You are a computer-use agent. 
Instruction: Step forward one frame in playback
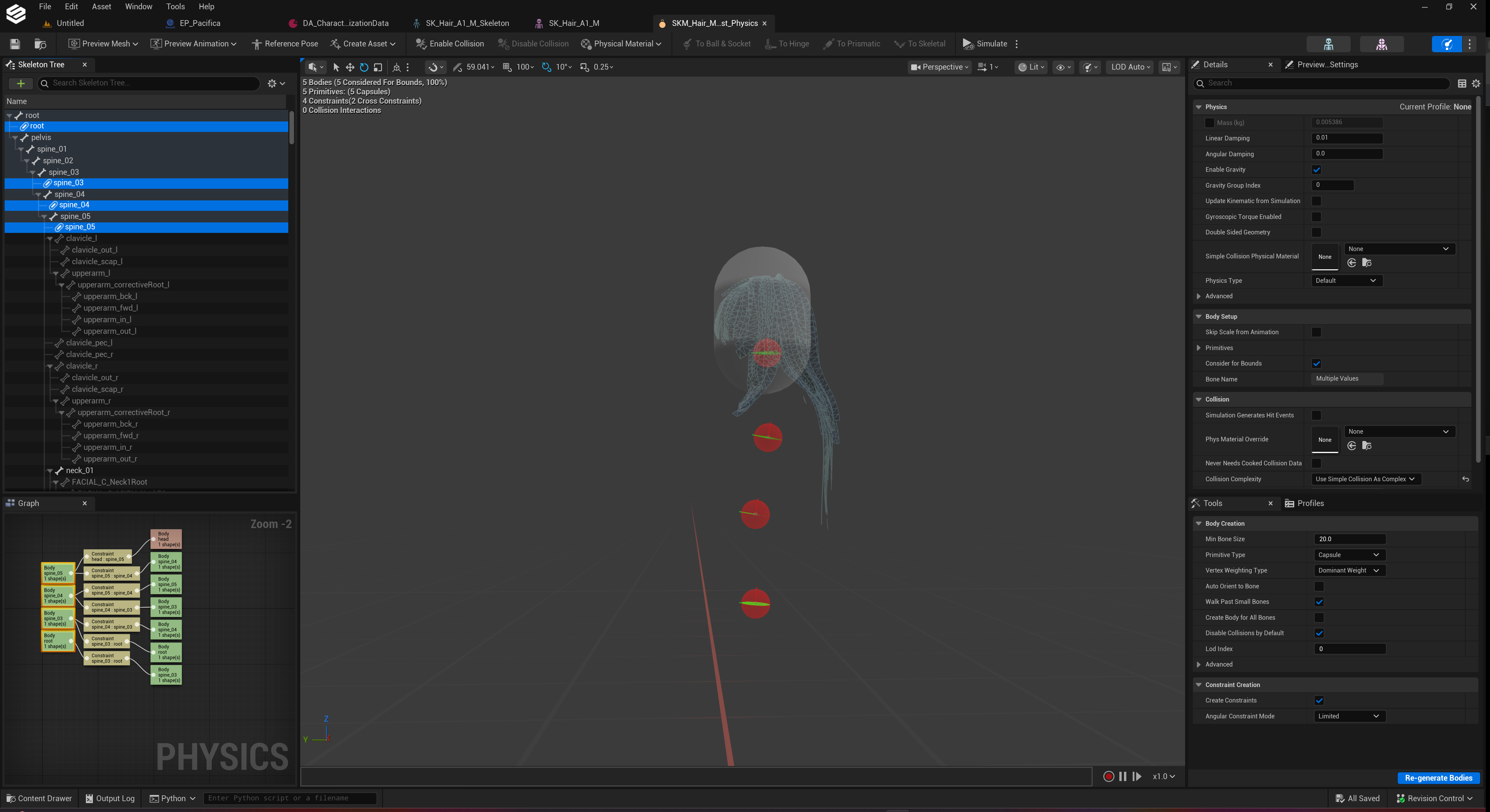(1137, 776)
